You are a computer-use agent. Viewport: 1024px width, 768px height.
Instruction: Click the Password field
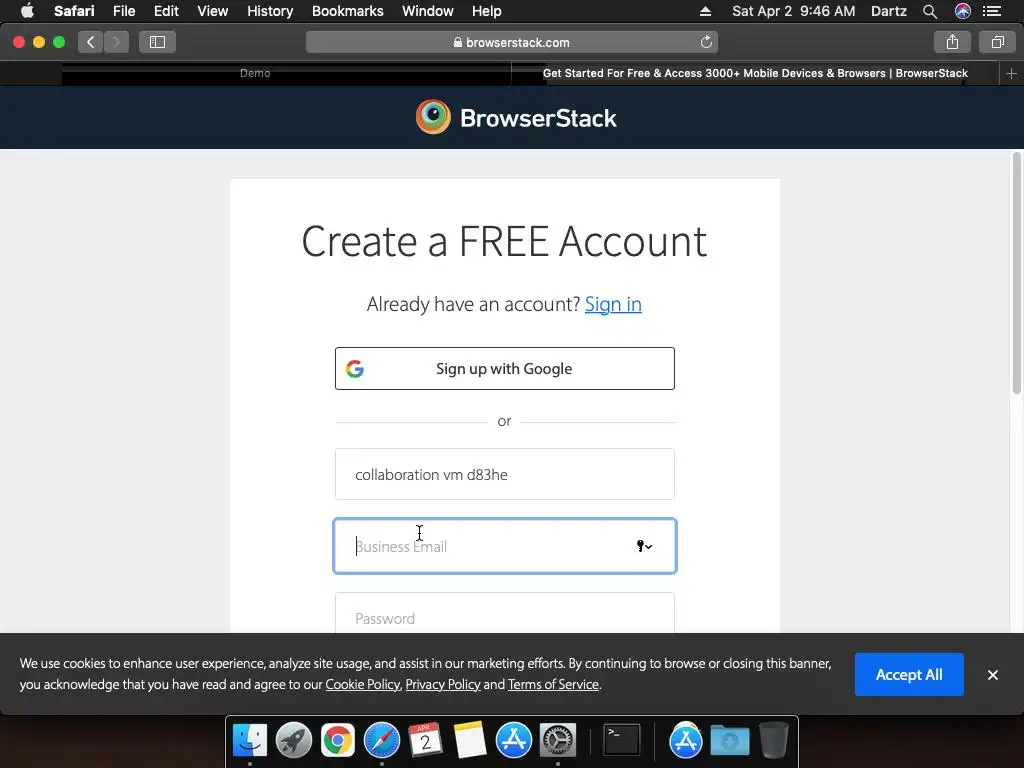505,614
